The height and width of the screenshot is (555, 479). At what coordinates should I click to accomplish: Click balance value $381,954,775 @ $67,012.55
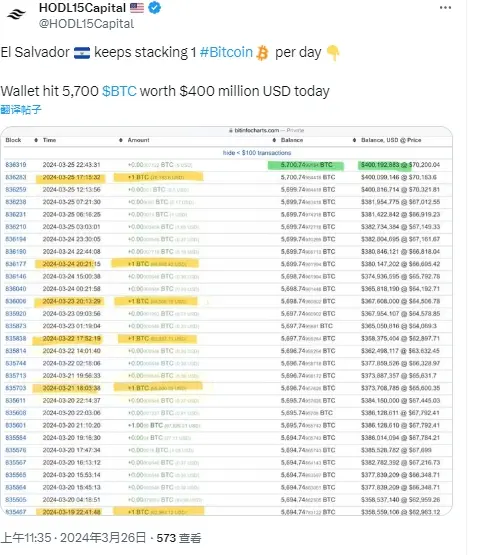[x=400, y=202]
